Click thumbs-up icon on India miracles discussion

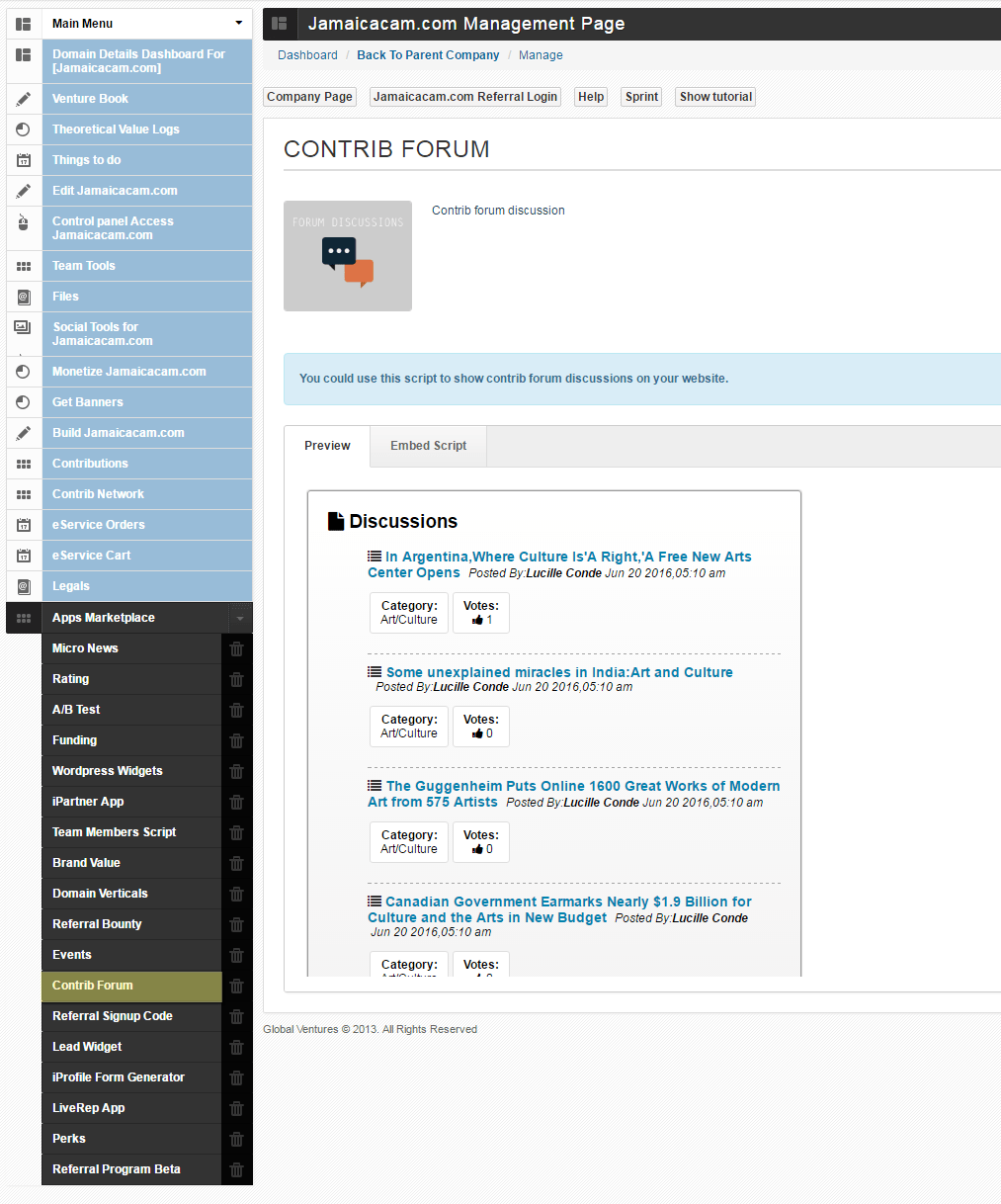478,733
